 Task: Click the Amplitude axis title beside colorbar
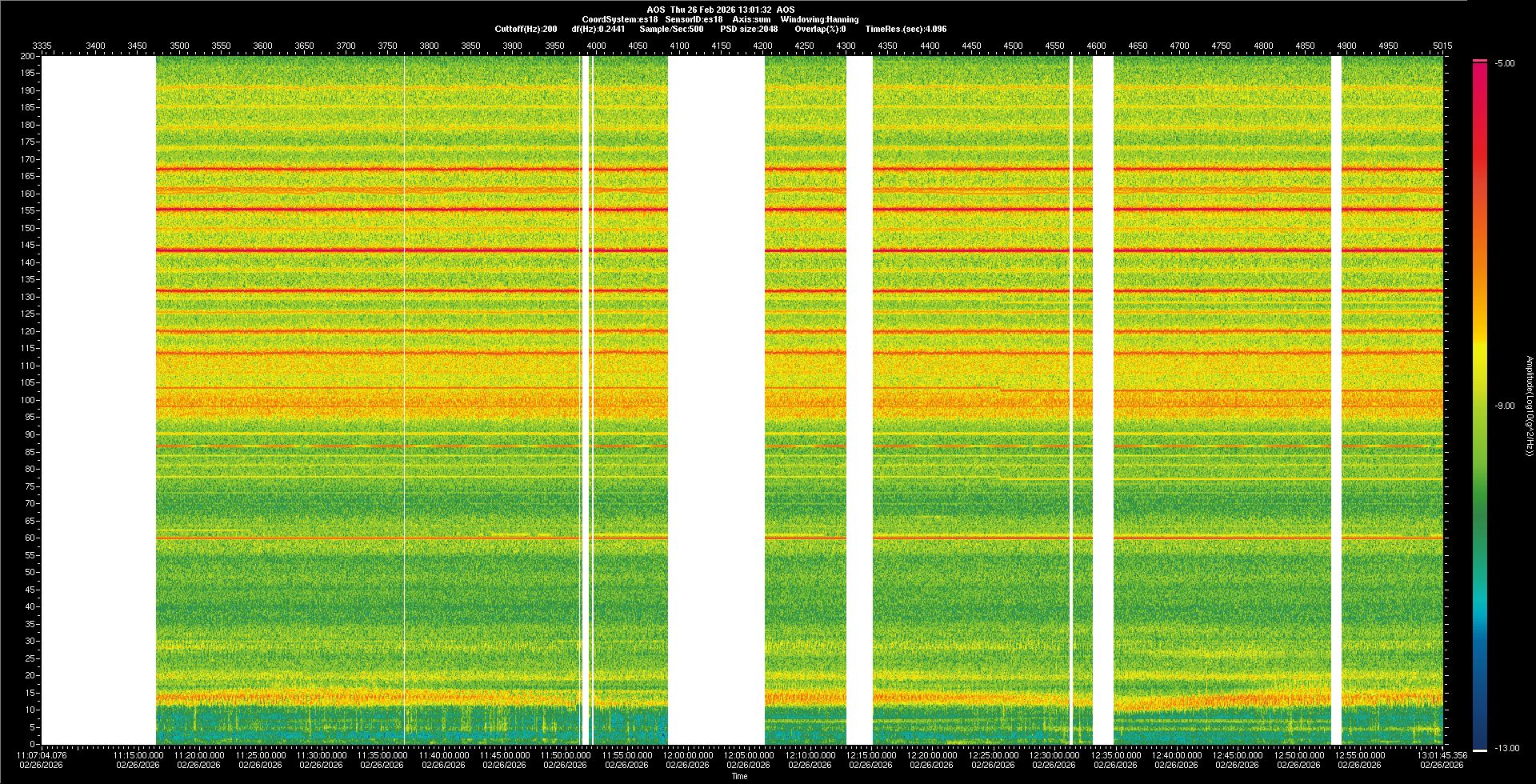pyautogui.click(x=1528, y=406)
